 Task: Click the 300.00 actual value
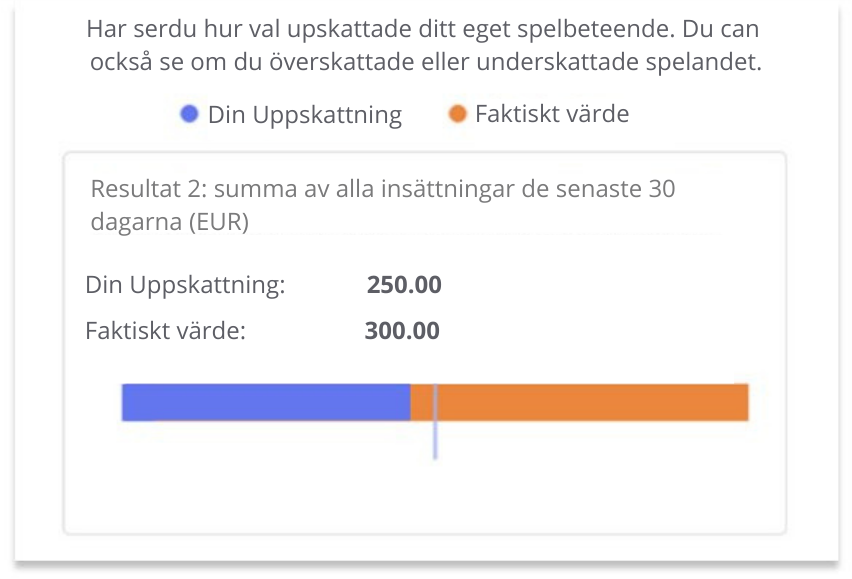(402, 330)
